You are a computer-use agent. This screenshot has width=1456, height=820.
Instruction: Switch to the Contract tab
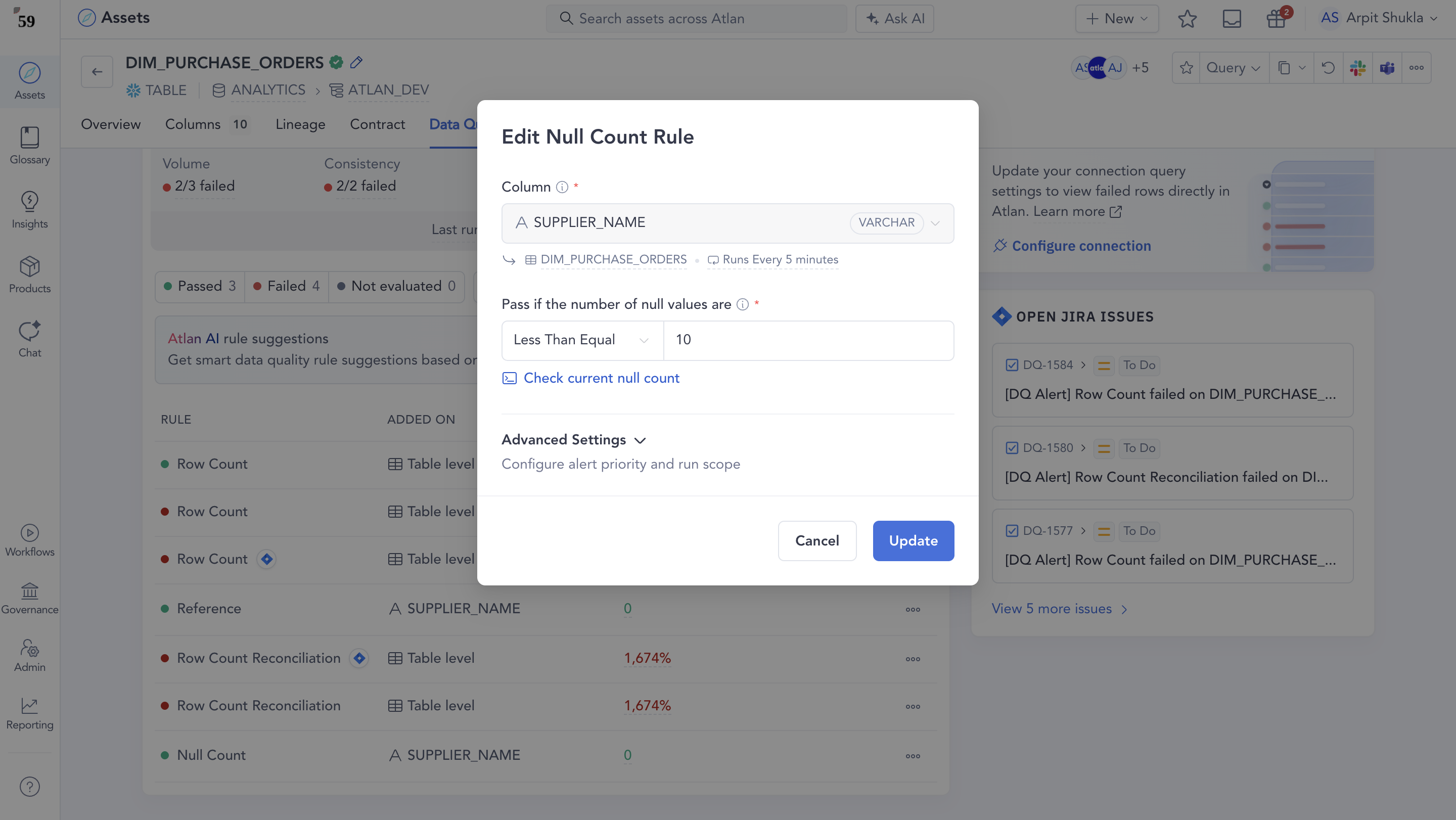pyautogui.click(x=377, y=124)
